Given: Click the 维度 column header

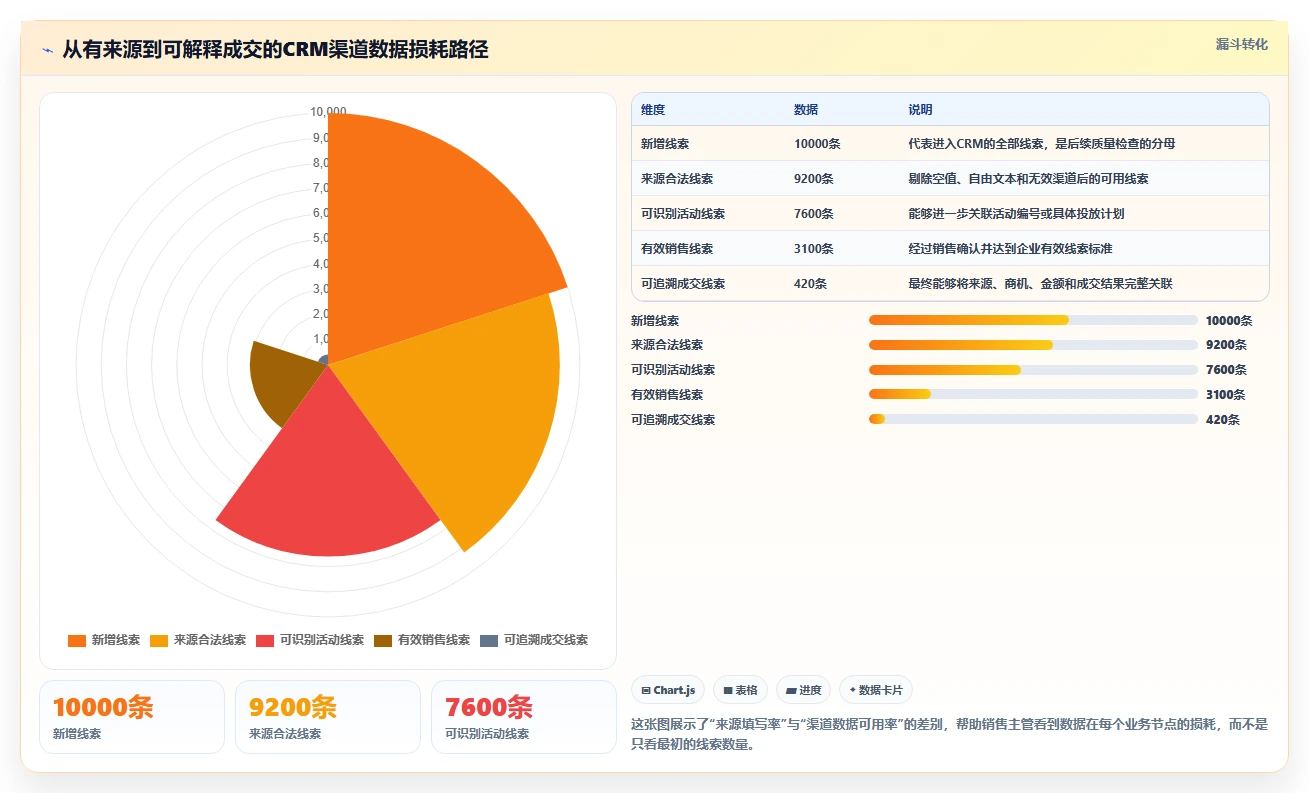Looking at the screenshot, I should pos(653,110).
